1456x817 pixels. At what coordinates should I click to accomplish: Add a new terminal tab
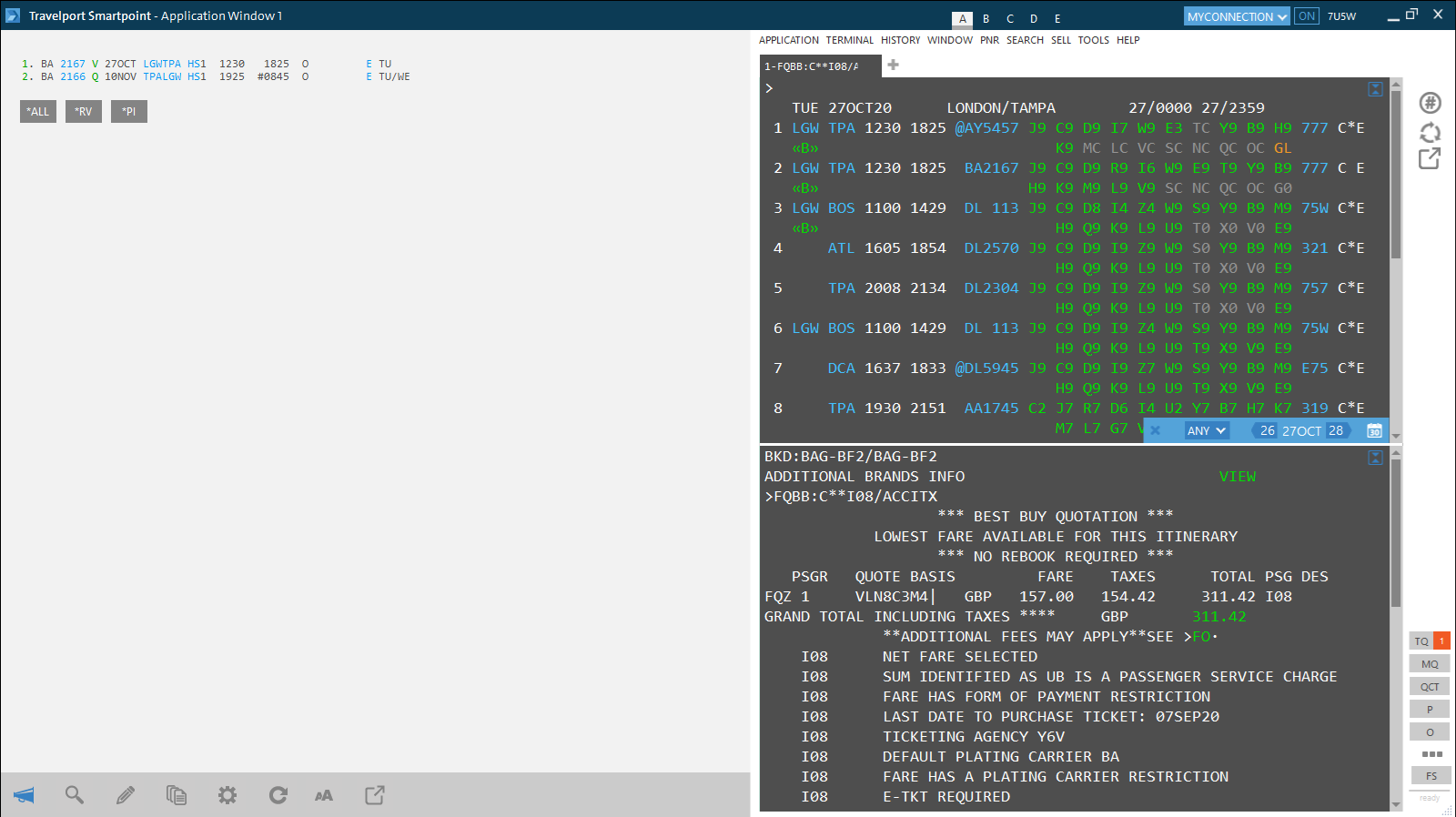click(x=894, y=65)
